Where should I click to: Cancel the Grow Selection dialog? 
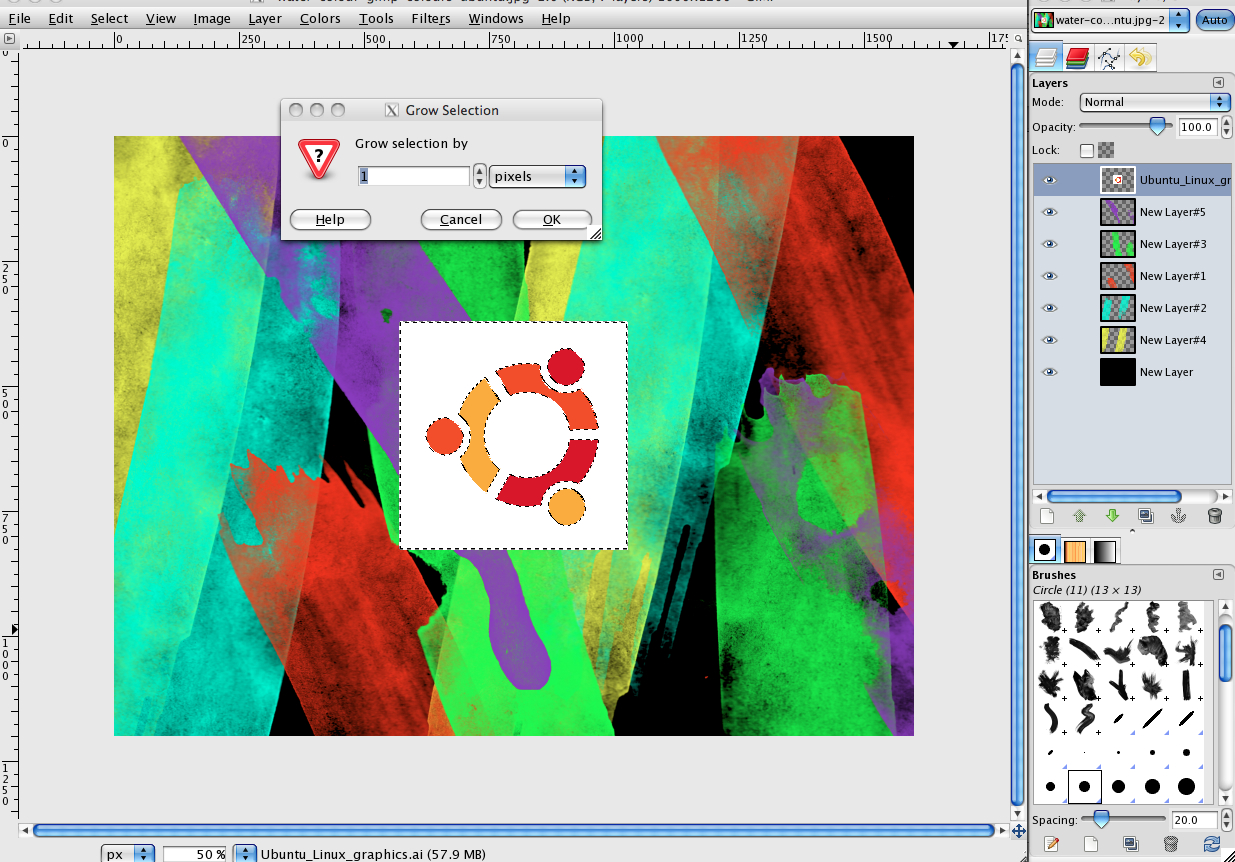coord(461,220)
